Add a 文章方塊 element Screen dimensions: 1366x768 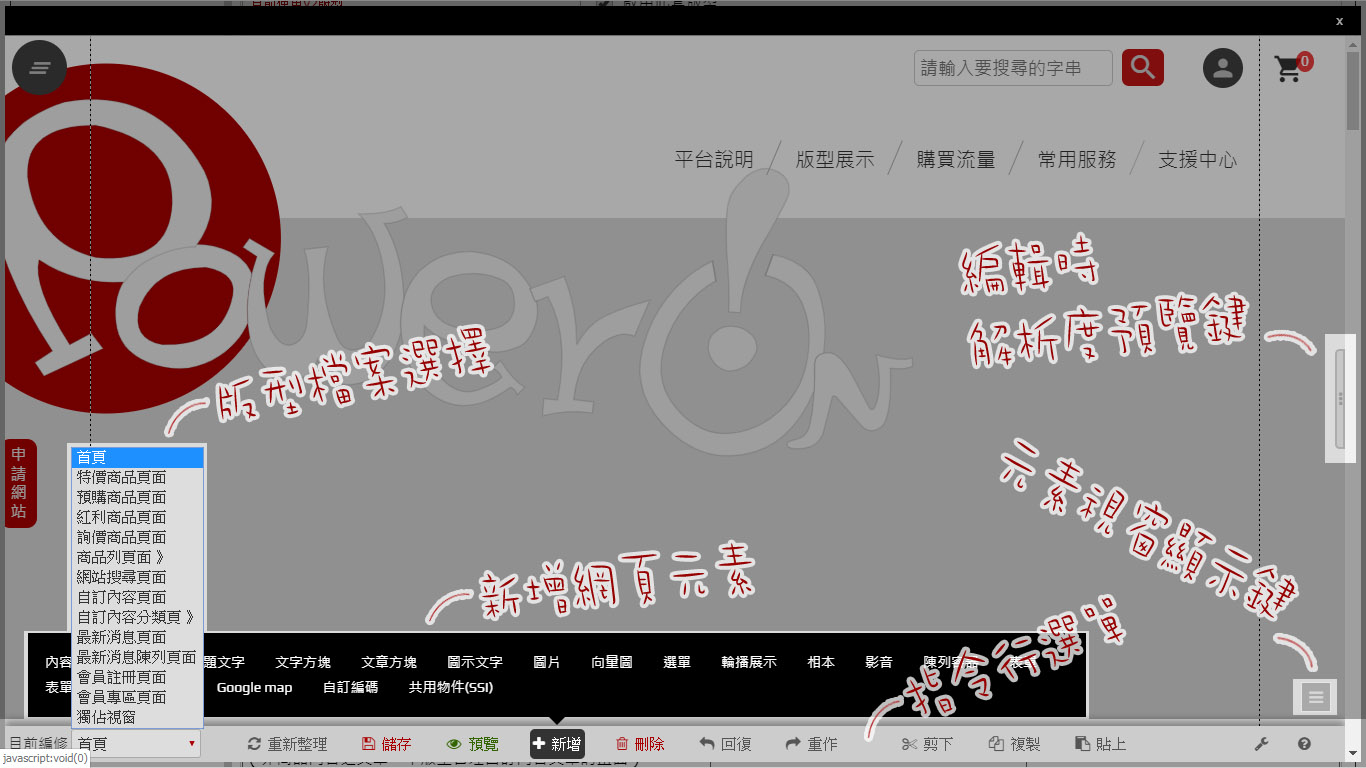tap(389, 662)
